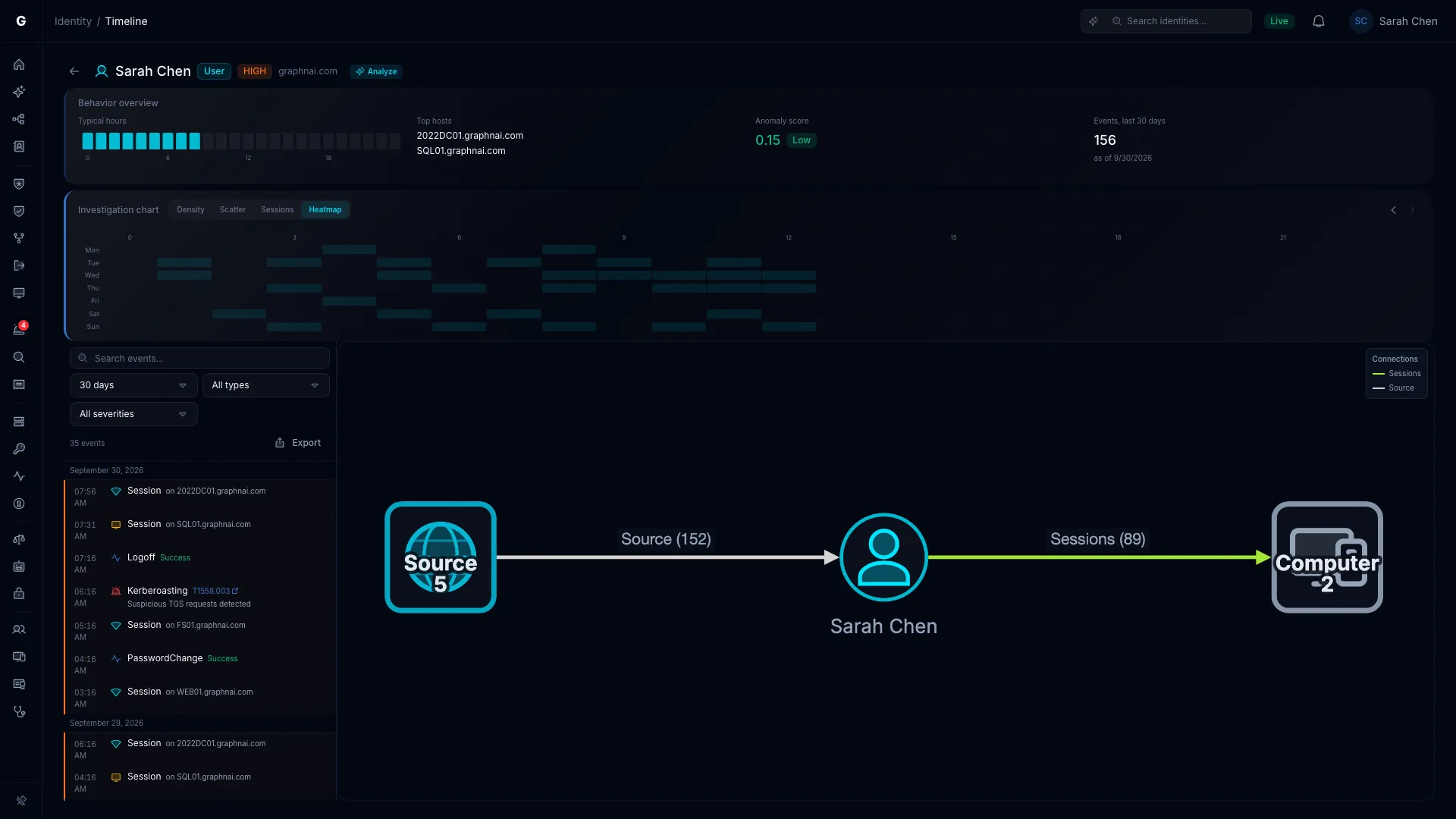
Task: Open the All types filter dropdown
Action: [x=265, y=385]
